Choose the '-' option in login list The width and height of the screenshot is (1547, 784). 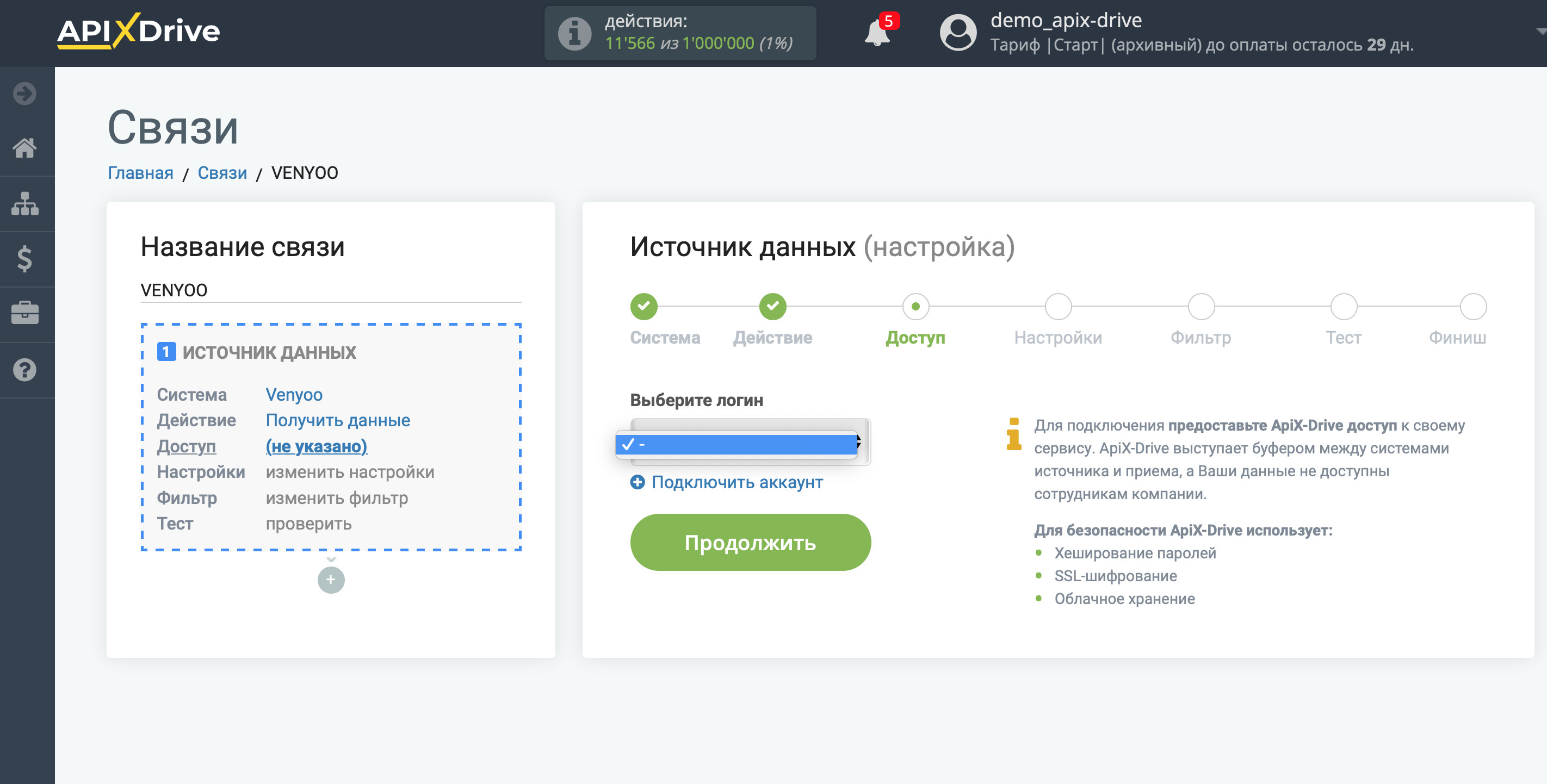coord(737,444)
